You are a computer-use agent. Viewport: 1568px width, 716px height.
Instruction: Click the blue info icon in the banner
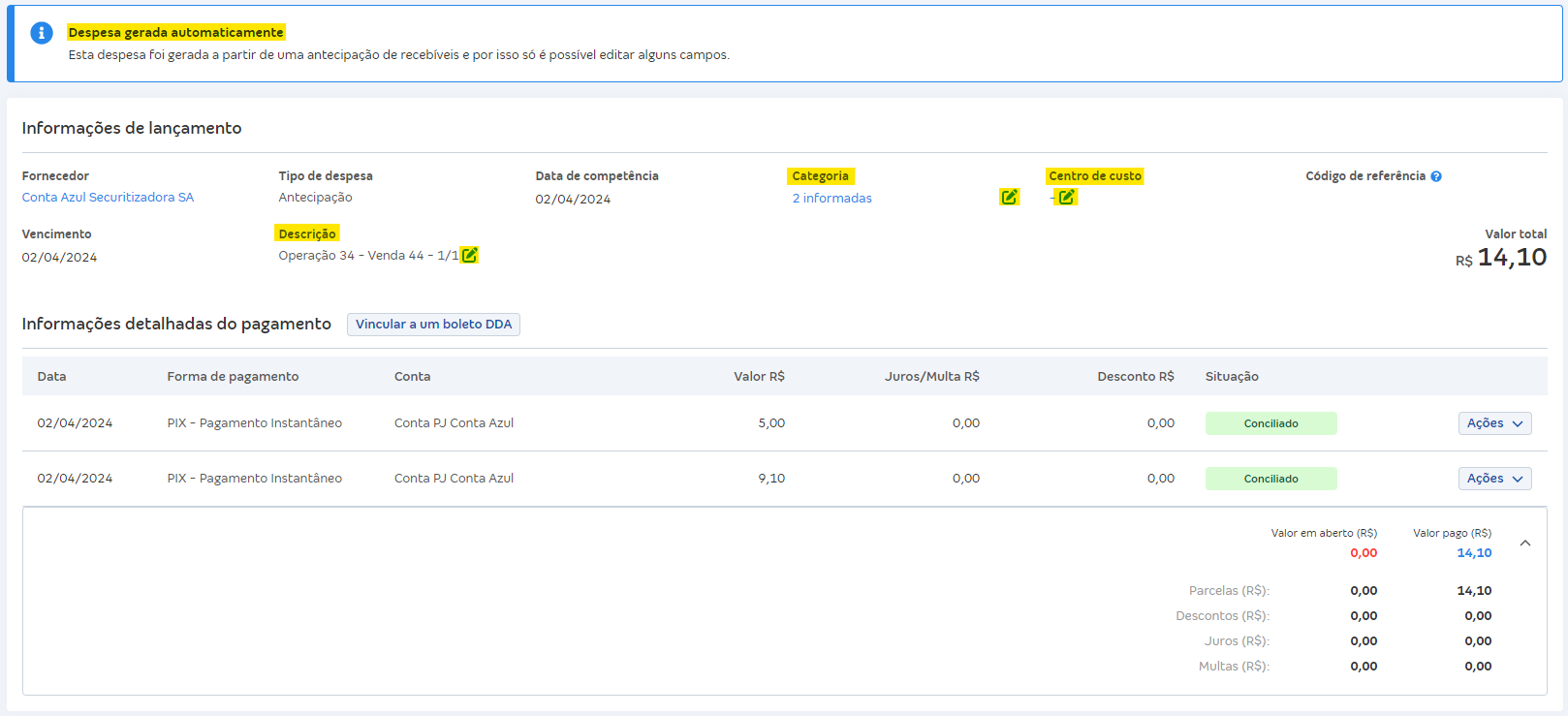point(42,33)
